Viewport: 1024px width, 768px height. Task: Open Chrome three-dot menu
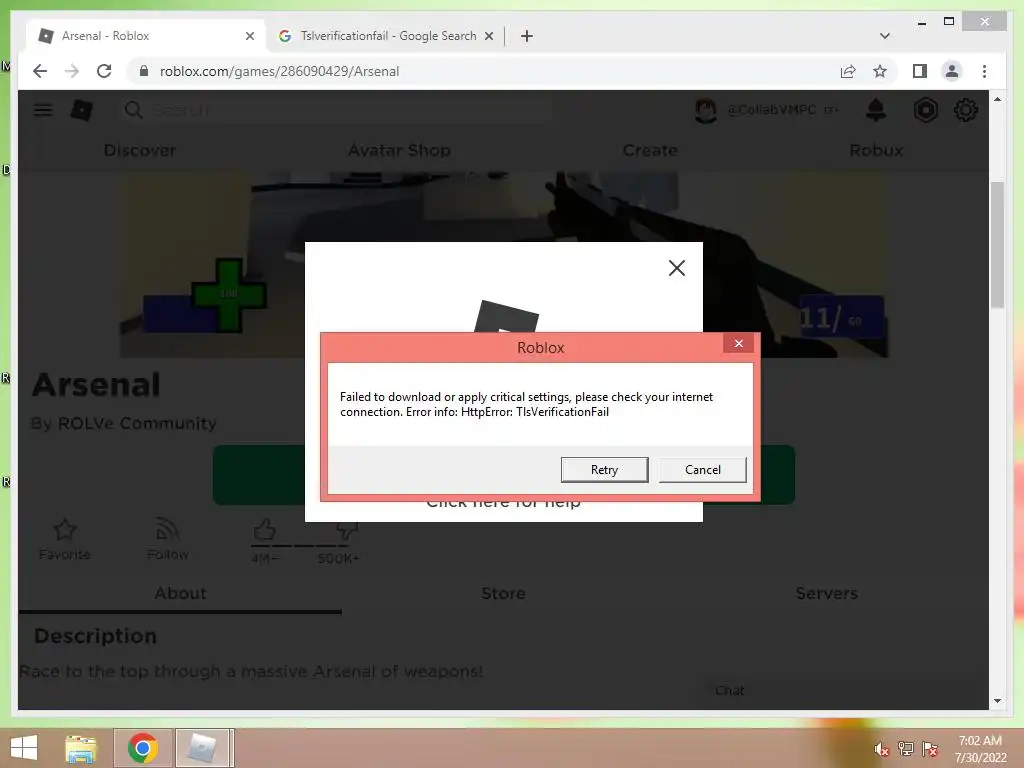tap(984, 71)
